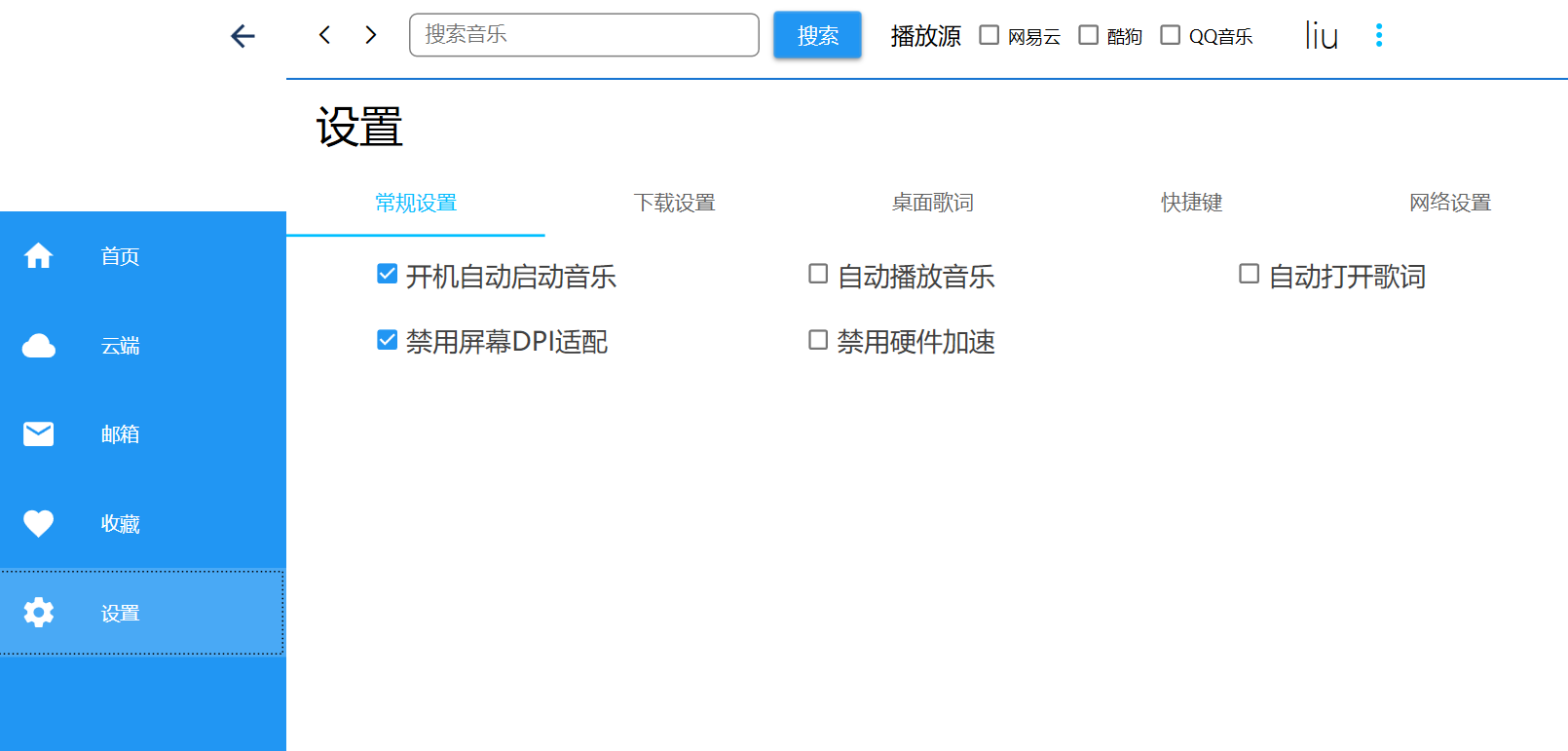The height and width of the screenshot is (751, 1568).
Task: Open the three-dot more options menu
Action: 1379,35
